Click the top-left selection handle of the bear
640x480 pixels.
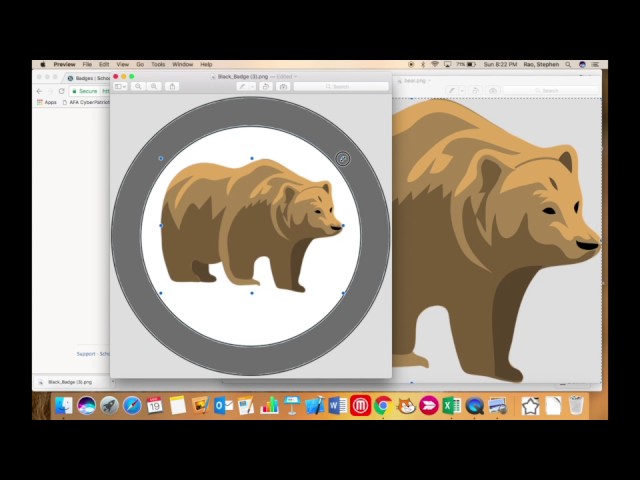pos(161,158)
